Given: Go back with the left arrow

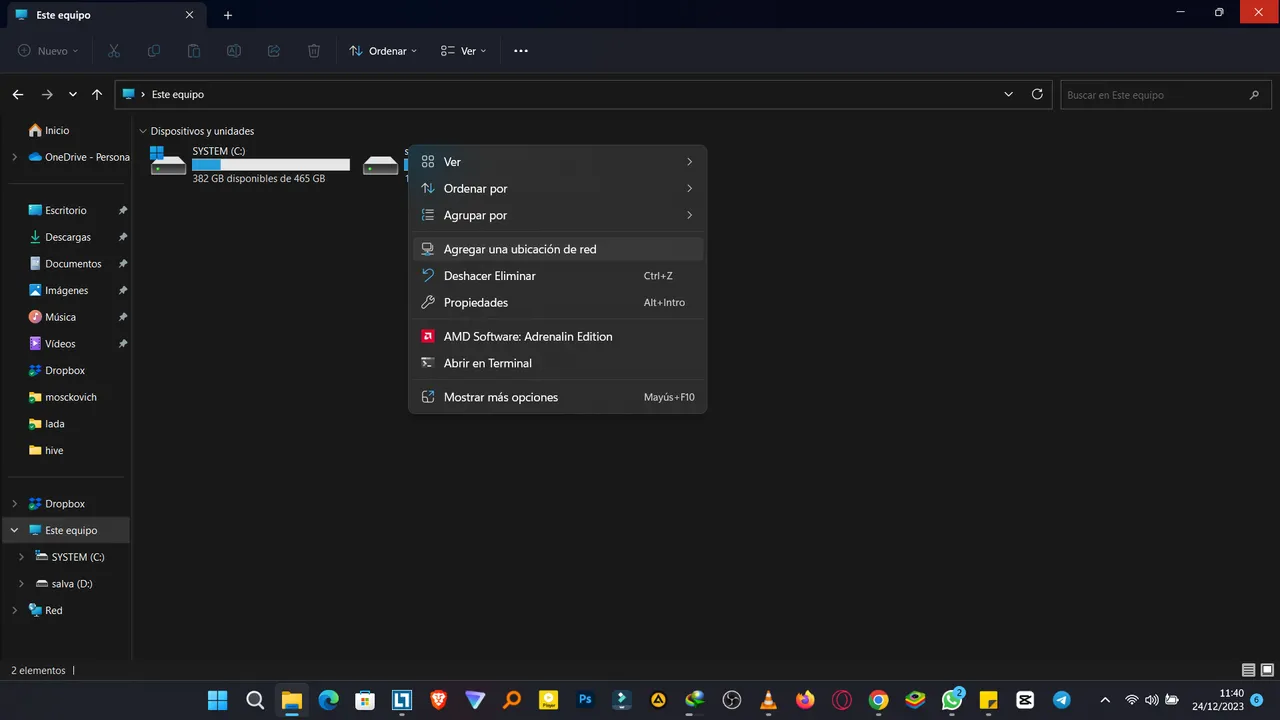Looking at the screenshot, I should [x=18, y=95].
